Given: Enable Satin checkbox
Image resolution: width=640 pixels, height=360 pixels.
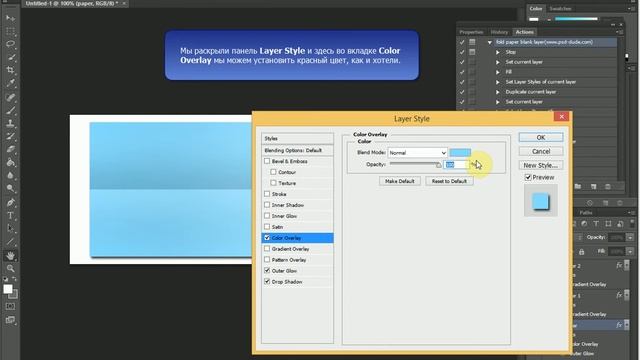Looking at the screenshot, I should pos(267,227).
